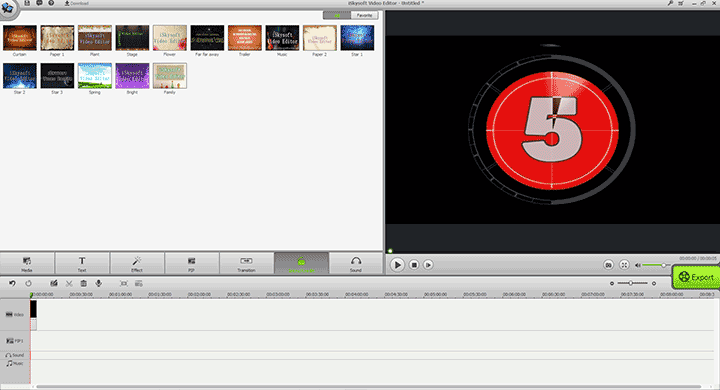720x390 pixels.
Task: Click the register key icon in title bar
Action: 670,3
